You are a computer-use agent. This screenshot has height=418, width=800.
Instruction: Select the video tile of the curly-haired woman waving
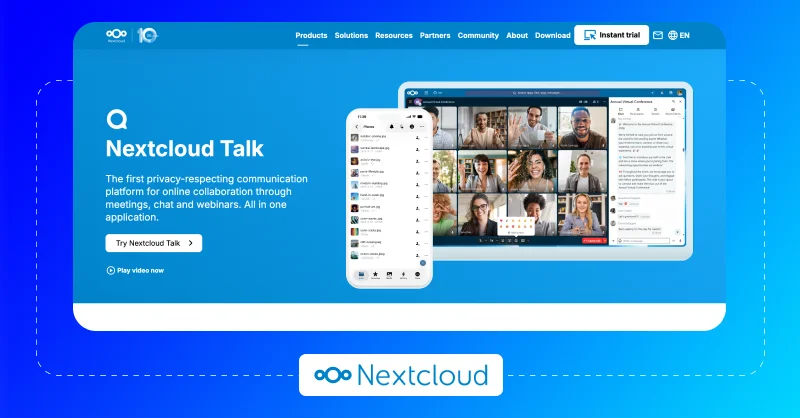(532, 171)
